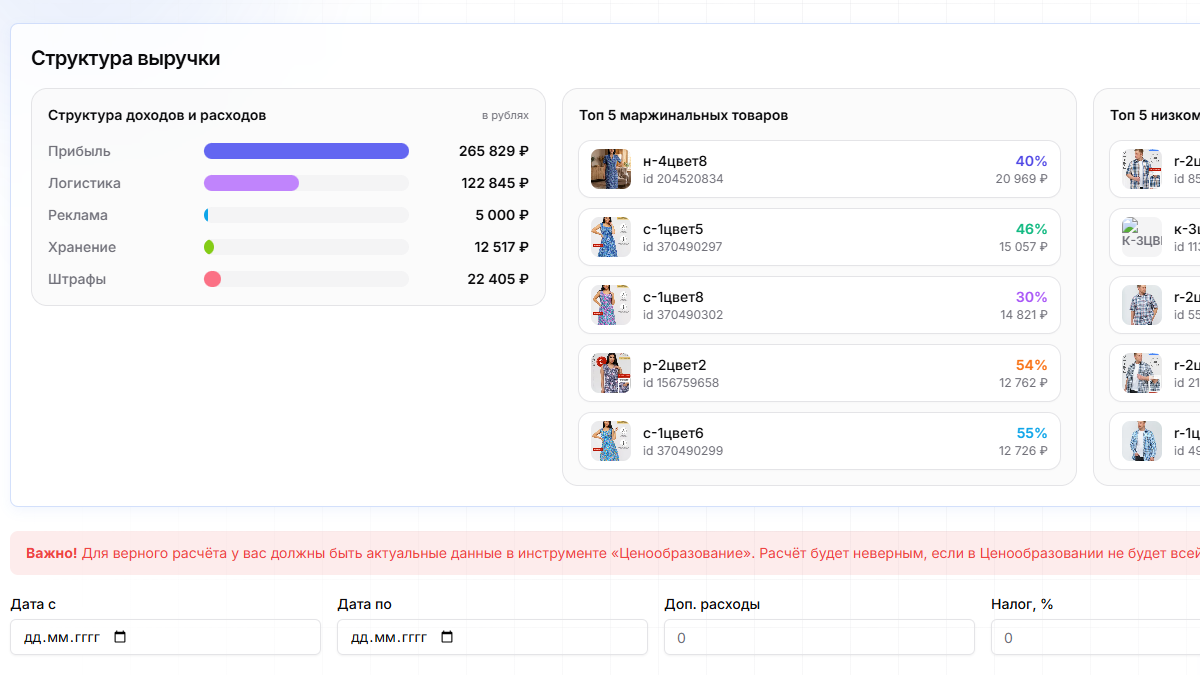Click the с-1цвет8 product thumbnail
1200x675 pixels.
(x=611, y=305)
